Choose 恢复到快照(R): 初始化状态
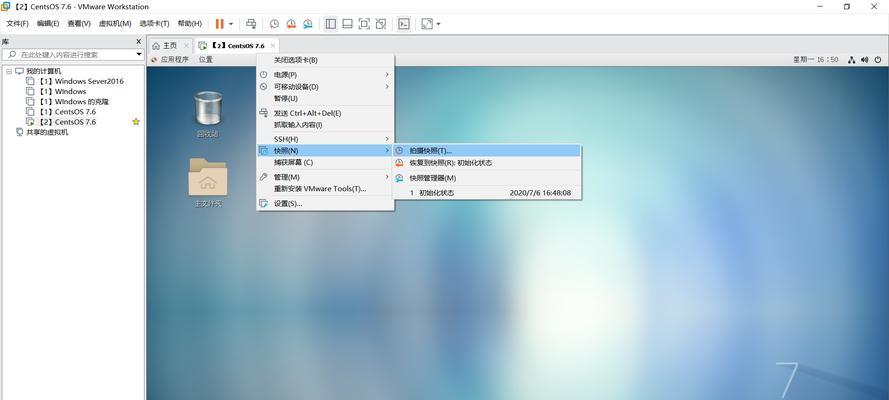889x400 pixels. [487, 163]
